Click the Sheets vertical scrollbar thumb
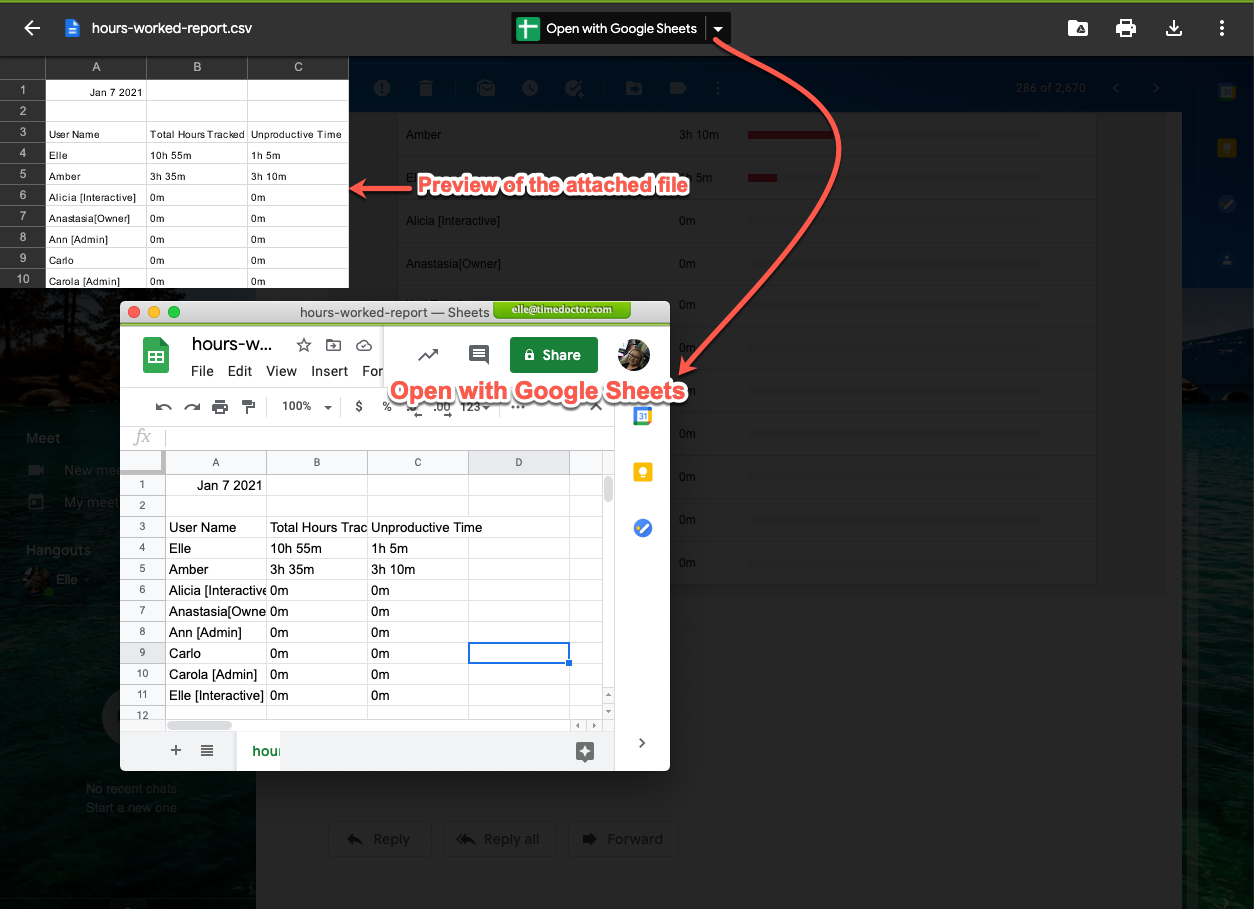1254x909 pixels. pyautogui.click(x=608, y=489)
